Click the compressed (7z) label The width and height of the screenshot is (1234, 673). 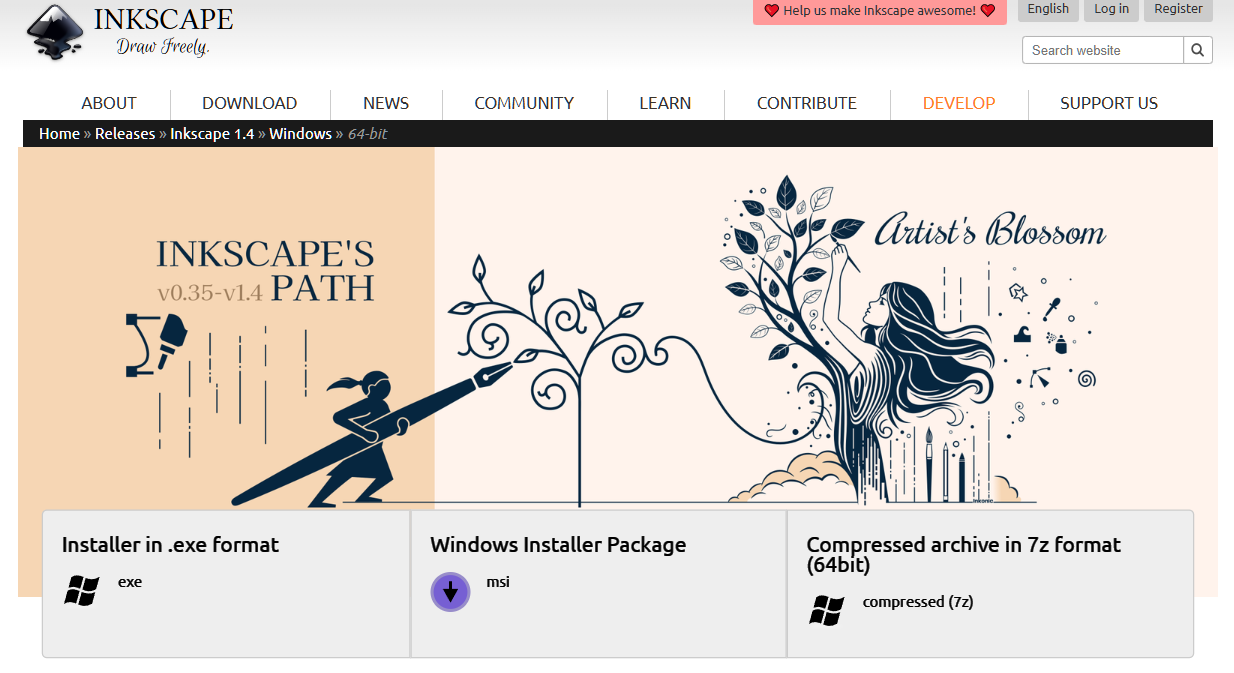[918, 602]
